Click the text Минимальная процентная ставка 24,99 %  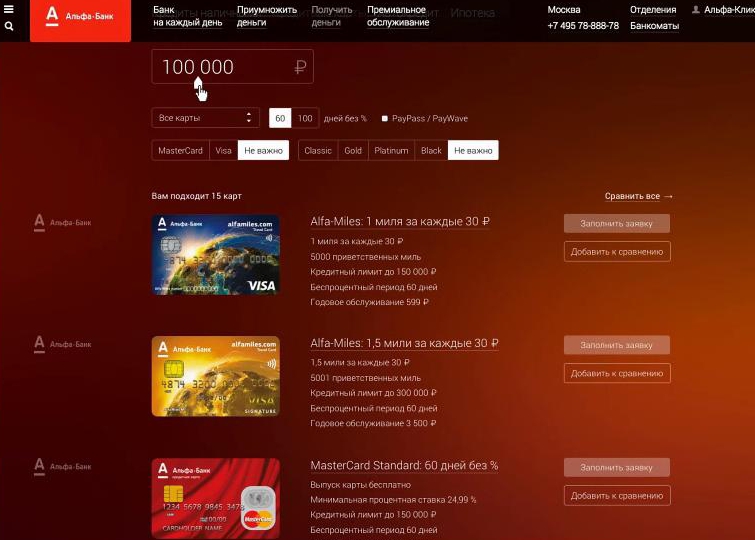click(x=393, y=500)
